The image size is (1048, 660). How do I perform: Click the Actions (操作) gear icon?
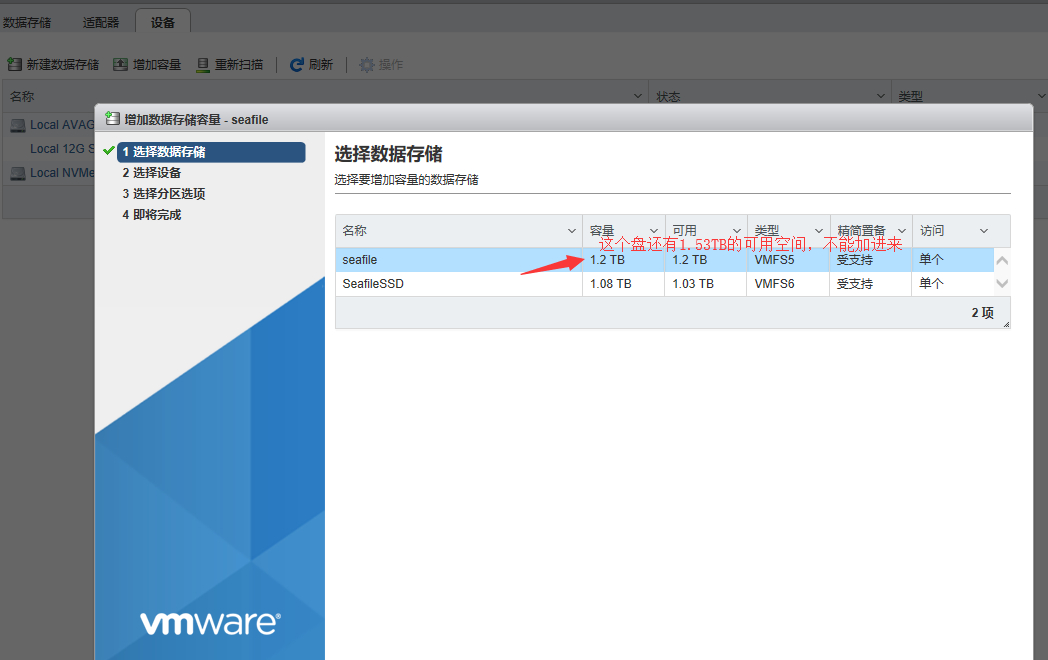click(x=366, y=65)
